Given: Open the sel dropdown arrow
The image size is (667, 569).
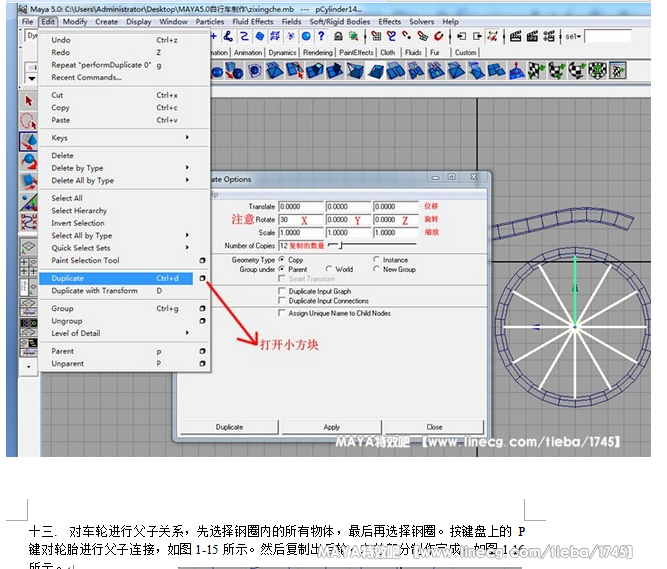Looking at the screenshot, I should tap(579, 37).
